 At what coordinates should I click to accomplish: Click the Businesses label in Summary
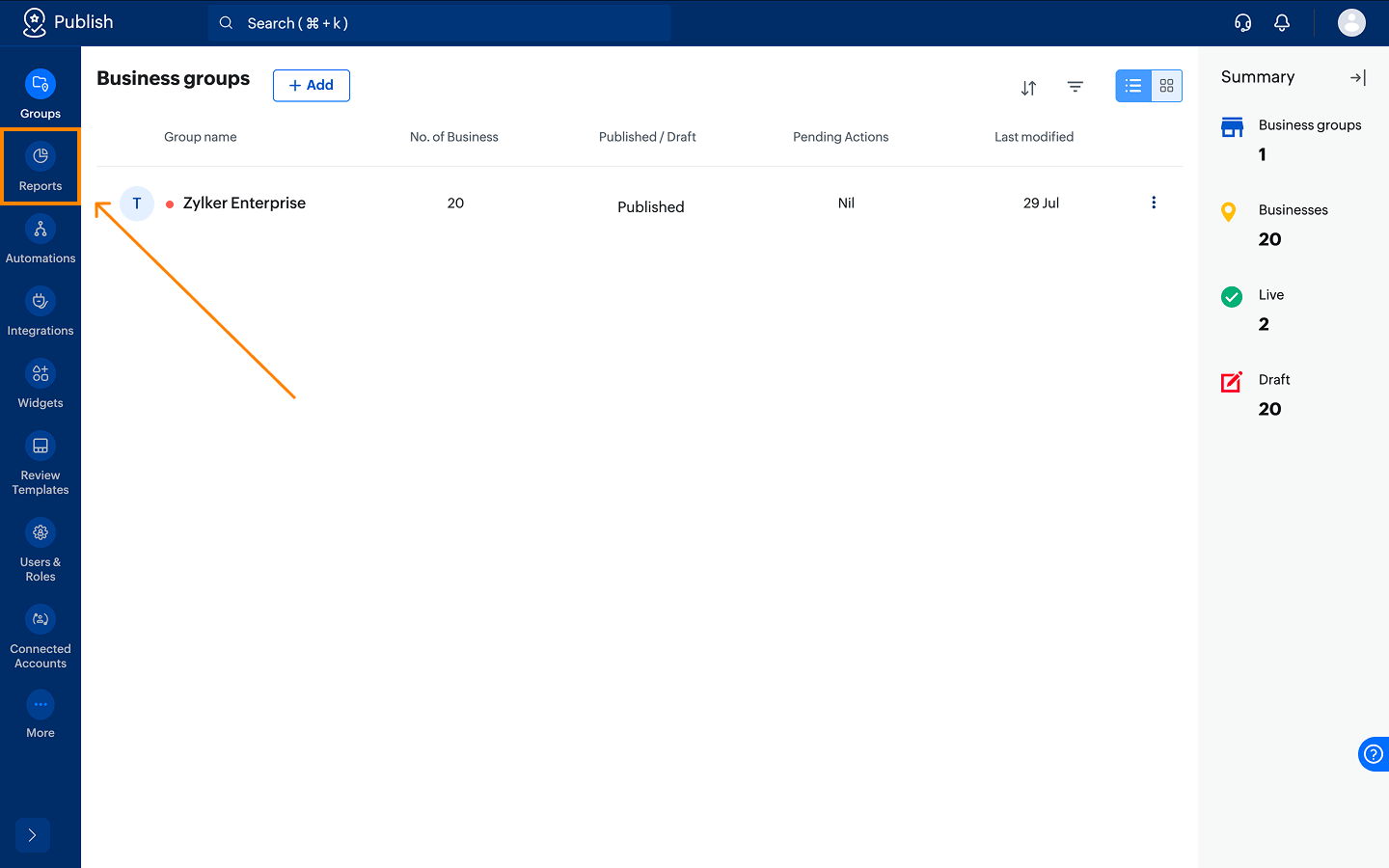[1294, 210]
